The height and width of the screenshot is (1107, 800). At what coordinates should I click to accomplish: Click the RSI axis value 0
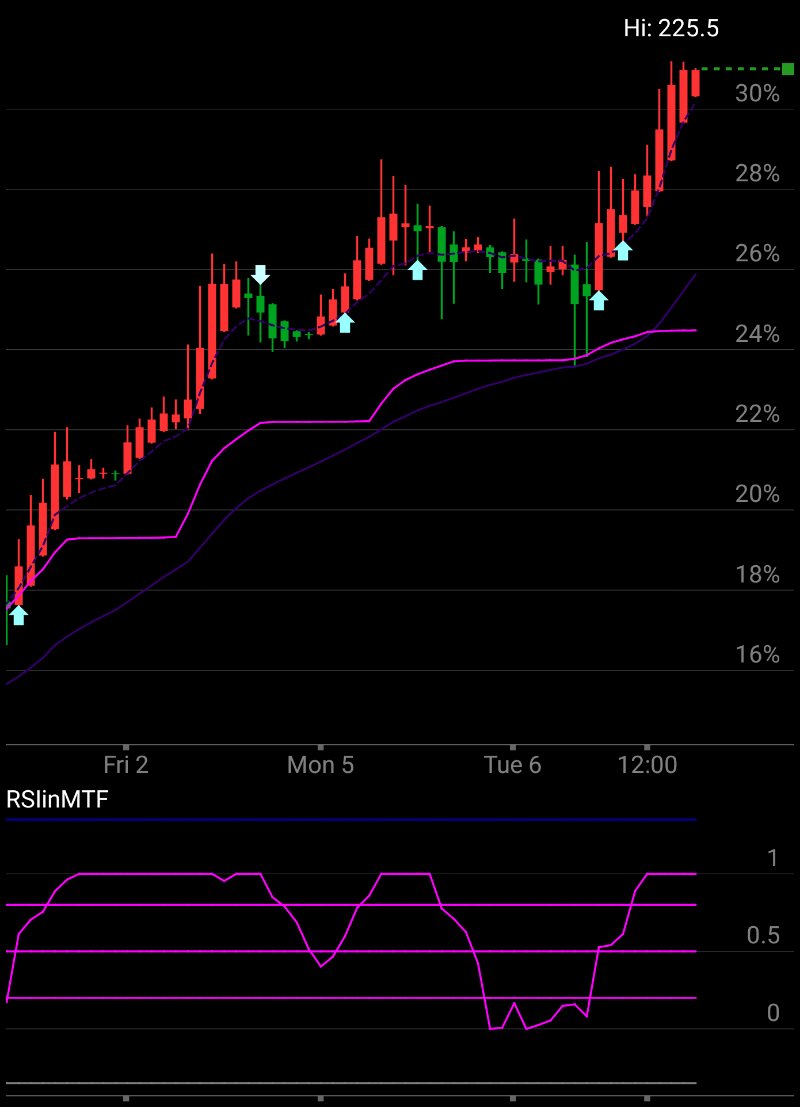coord(772,1013)
